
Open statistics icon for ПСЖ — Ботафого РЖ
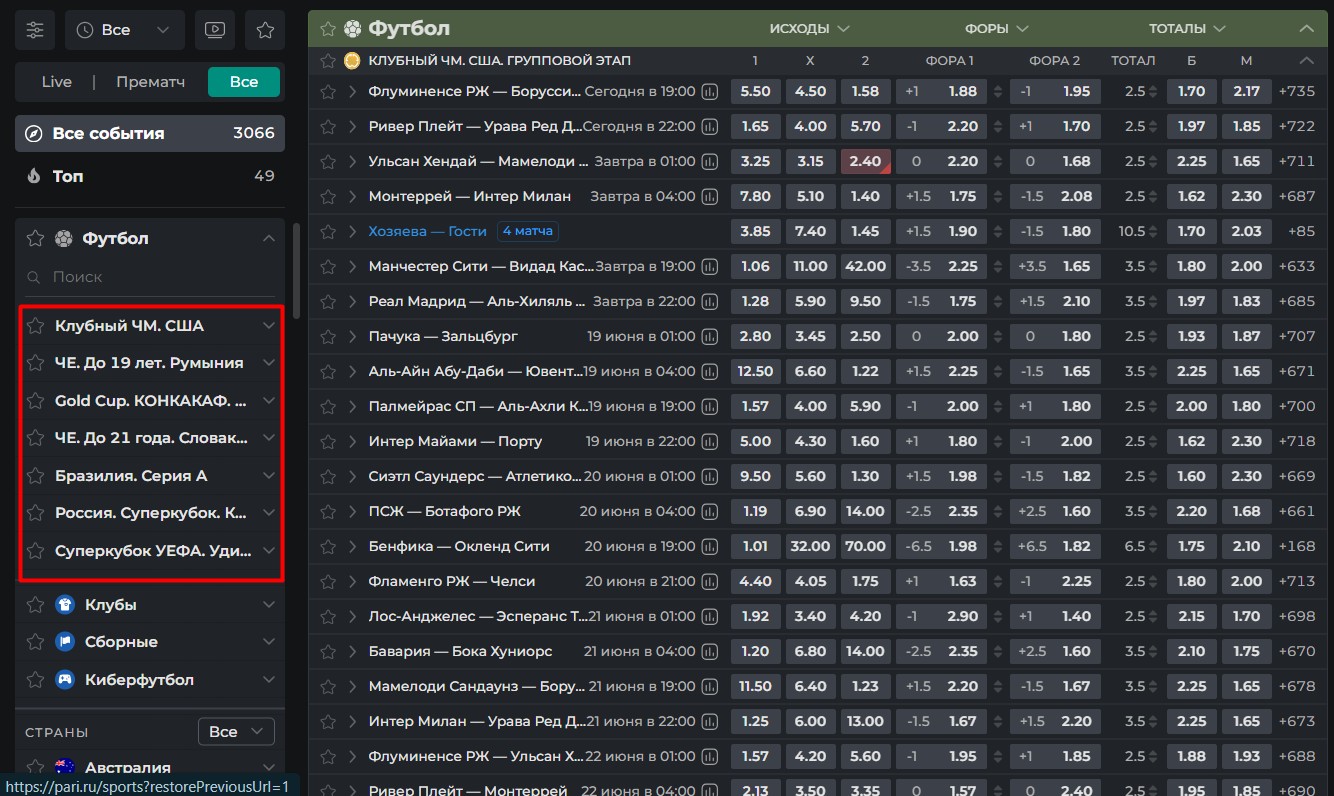[x=710, y=511]
